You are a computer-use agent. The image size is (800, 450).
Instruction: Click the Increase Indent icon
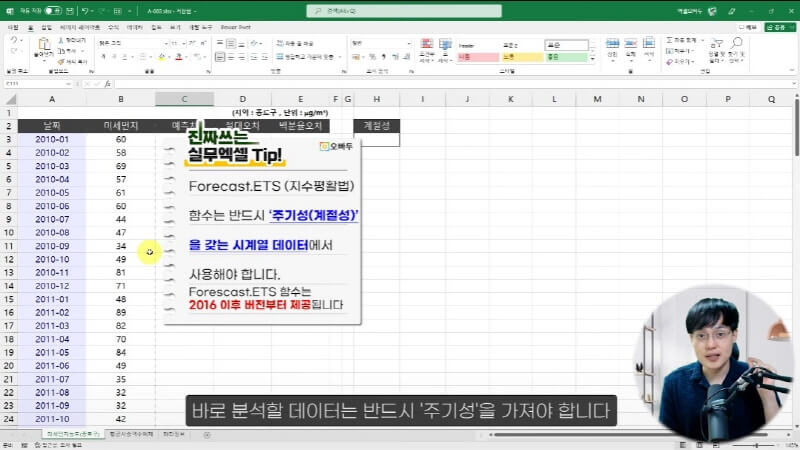[x=264, y=57]
